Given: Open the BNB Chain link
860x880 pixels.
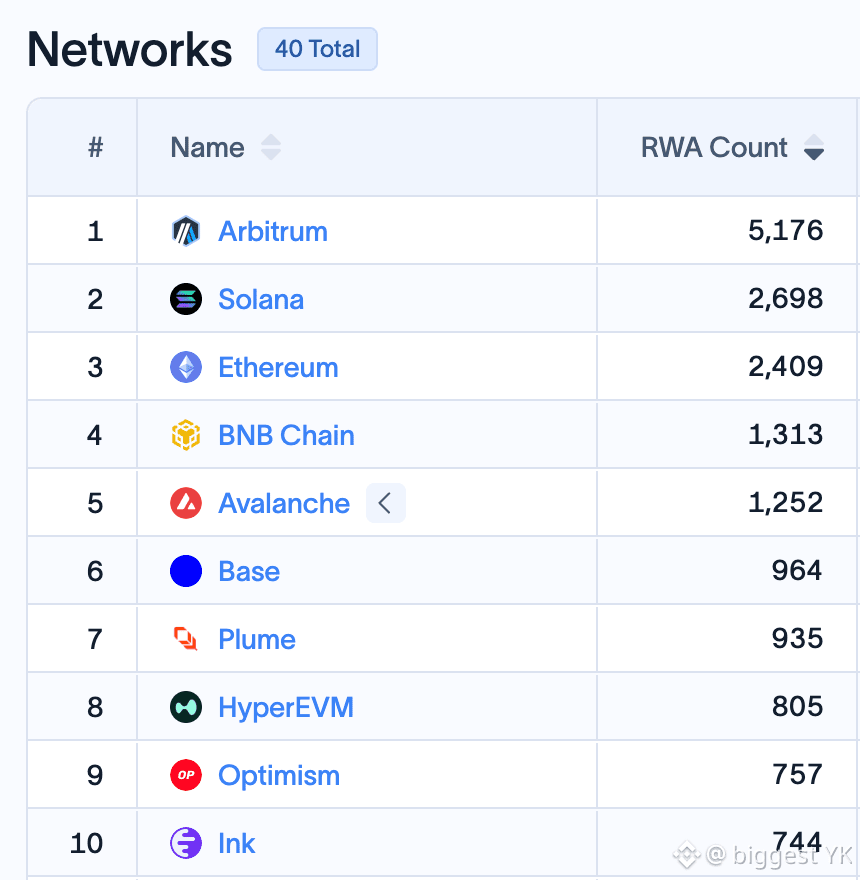Looking at the screenshot, I should click(286, 435).
